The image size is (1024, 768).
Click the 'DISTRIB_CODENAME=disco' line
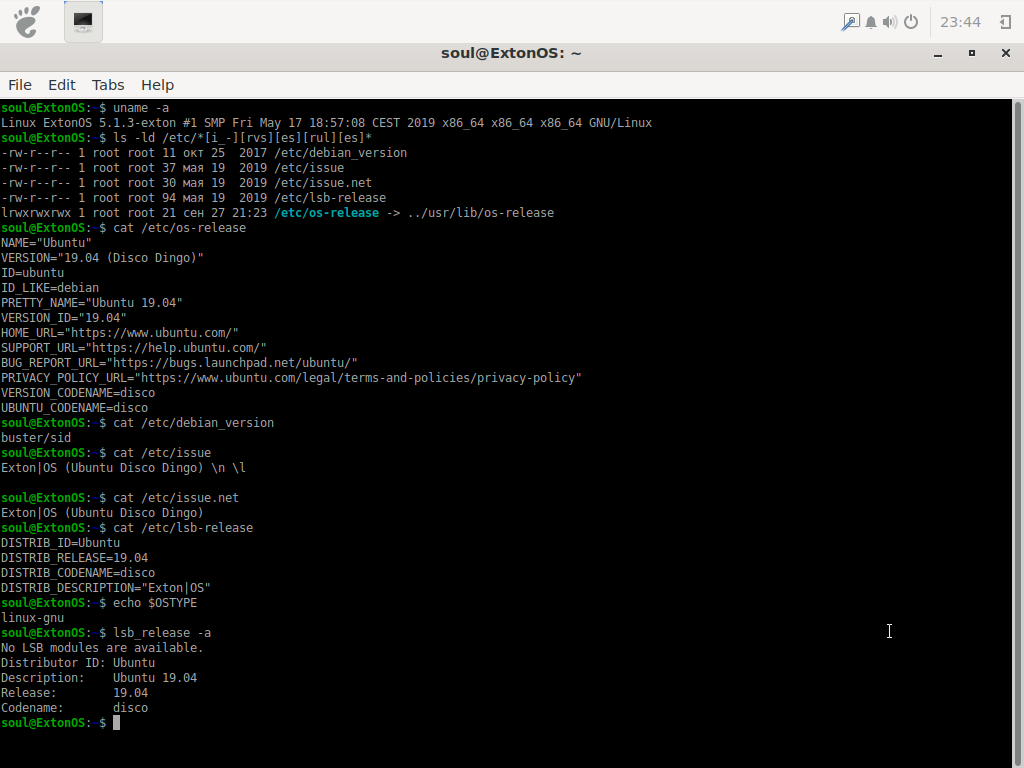coord(78,573)
